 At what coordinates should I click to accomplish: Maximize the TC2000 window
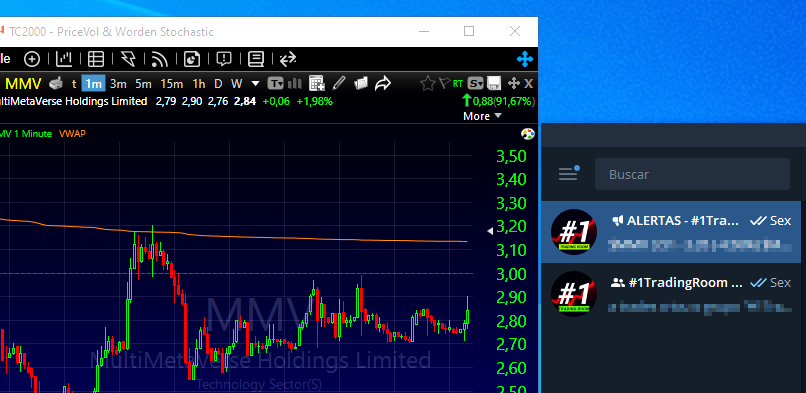pos(469,31)
